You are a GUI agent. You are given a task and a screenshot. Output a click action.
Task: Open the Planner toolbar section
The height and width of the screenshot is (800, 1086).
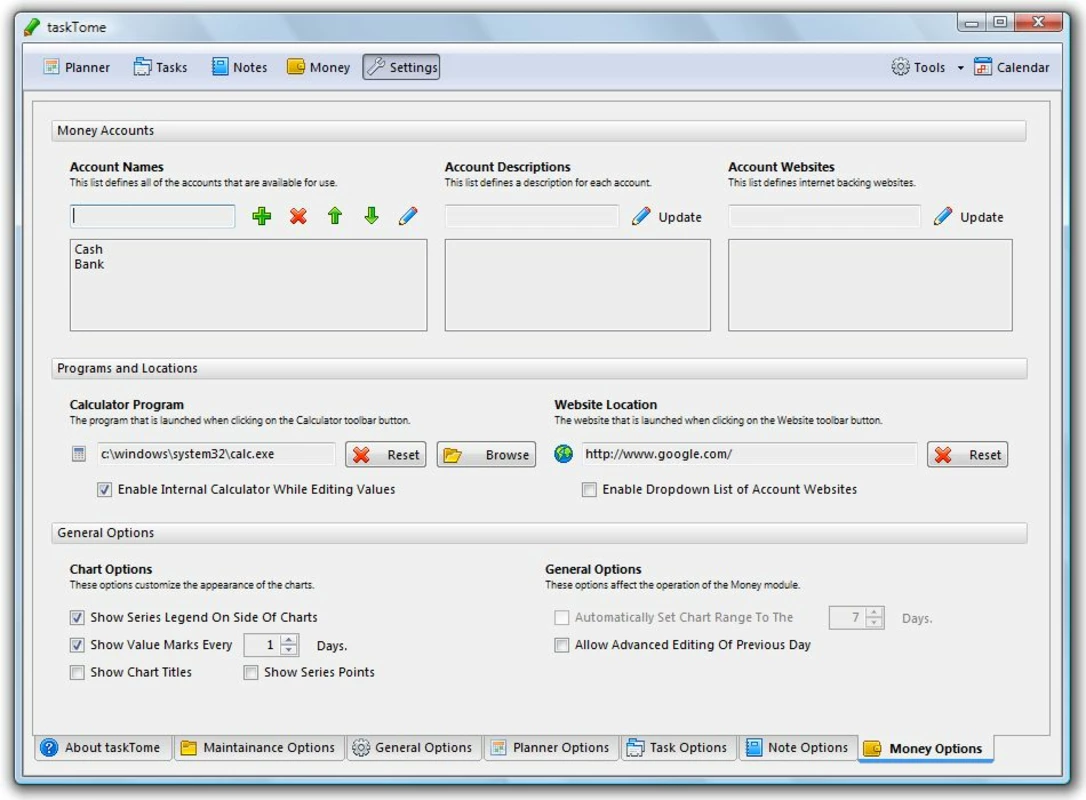click(x=77, y=67)
